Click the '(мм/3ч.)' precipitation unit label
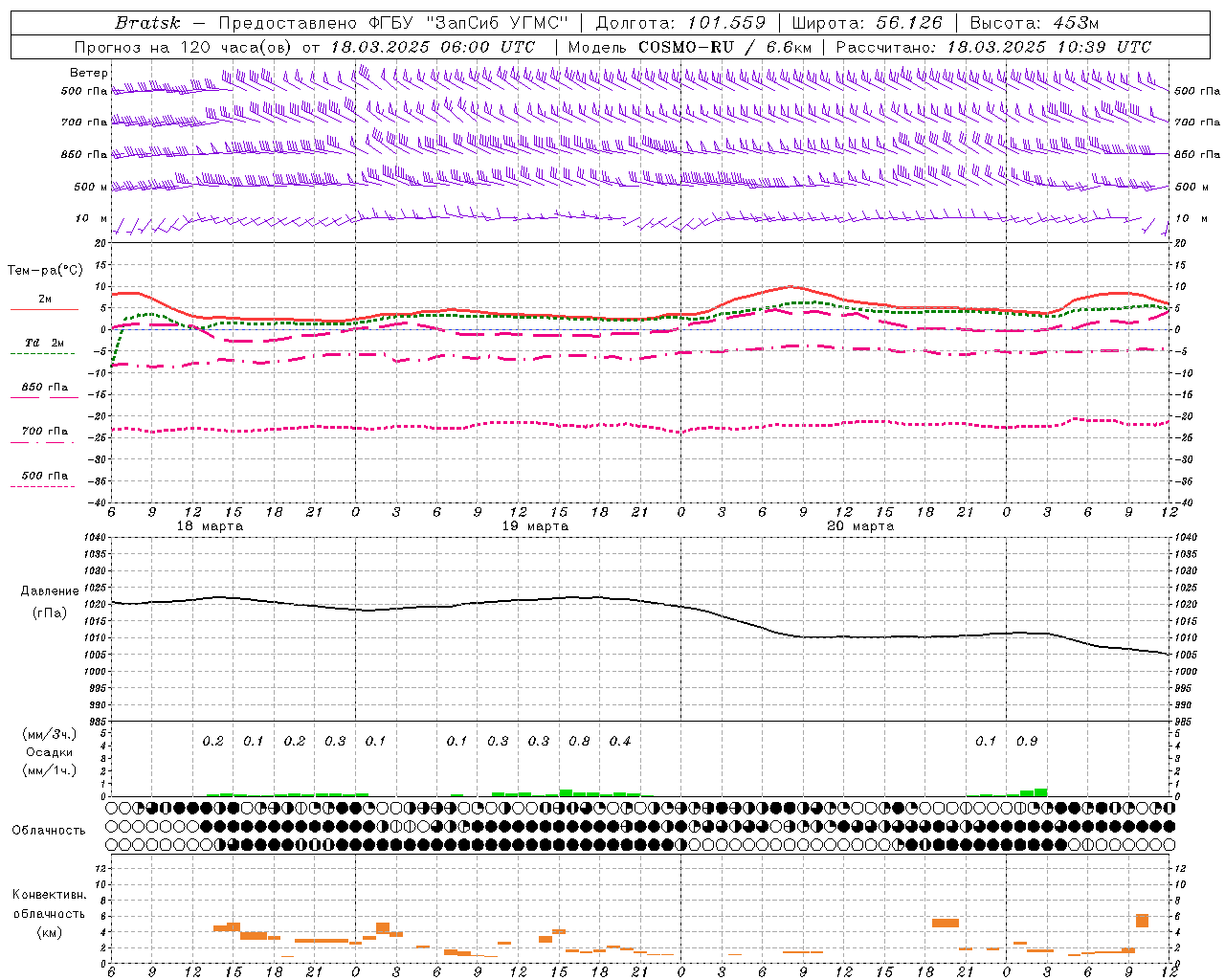The width and height of the screenshot is (1225, 980). point(49,735)
